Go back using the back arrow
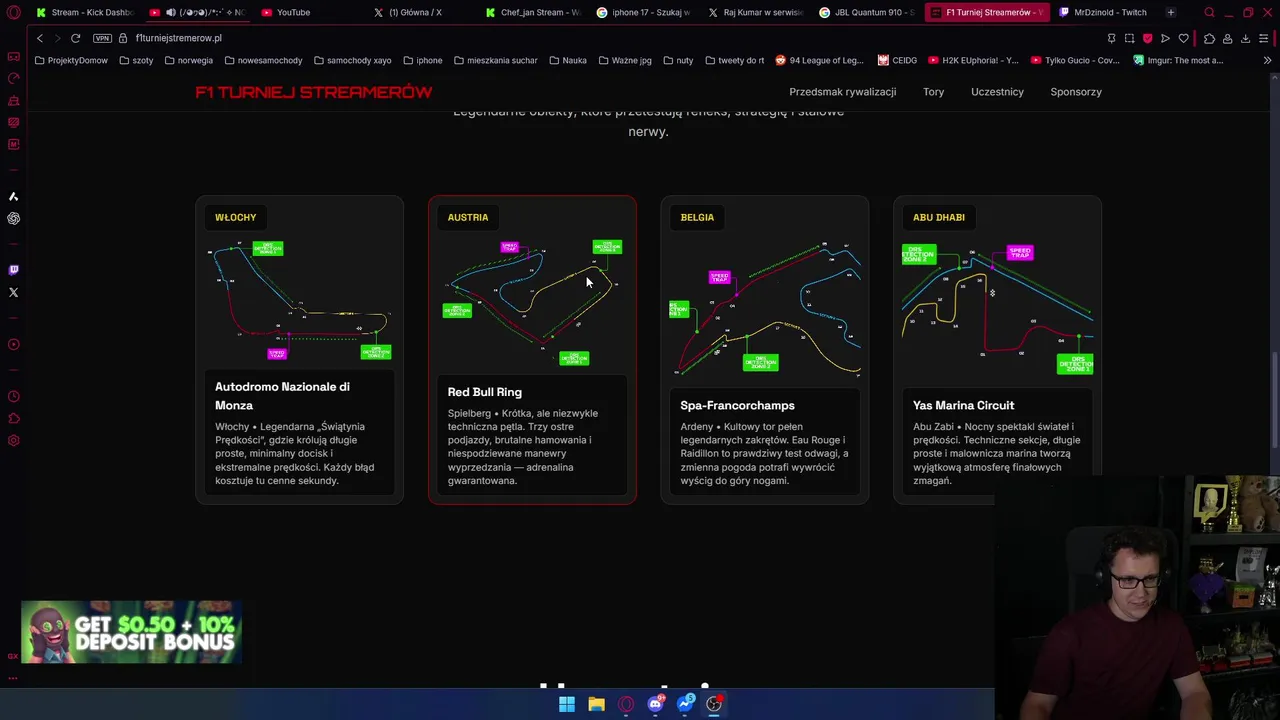The width and height of the screenshot is (1280, 720). click(40, 38)
